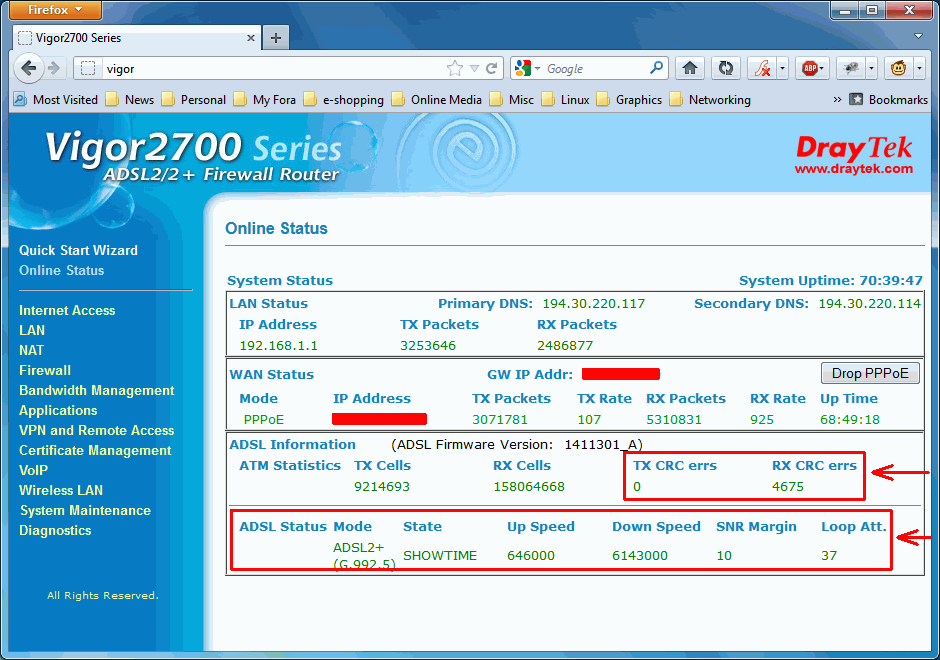
Task: Open the Online Media bookmark folder
Action: (436, 100)
